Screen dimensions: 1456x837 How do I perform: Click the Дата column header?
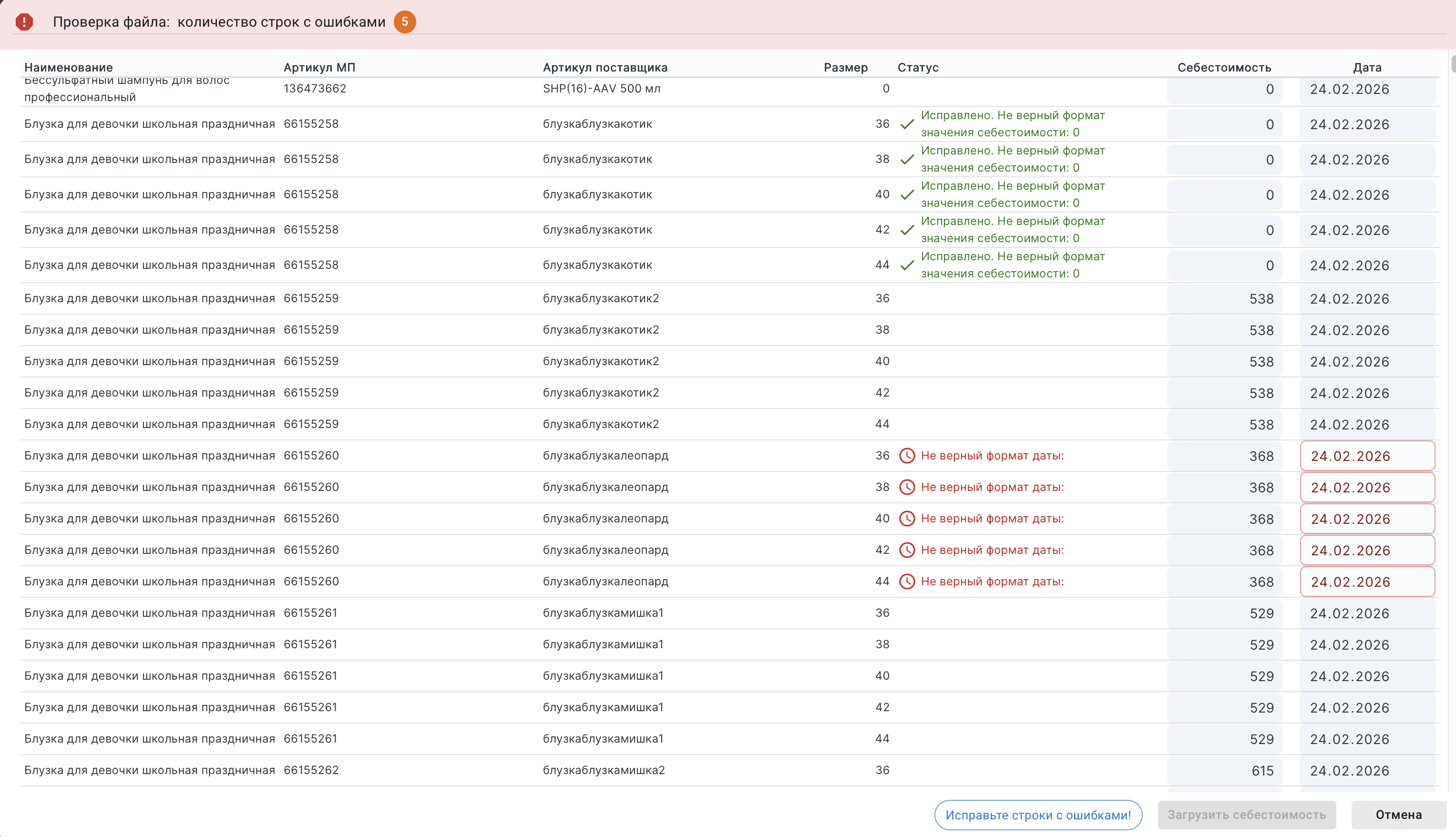[1366, 67]
